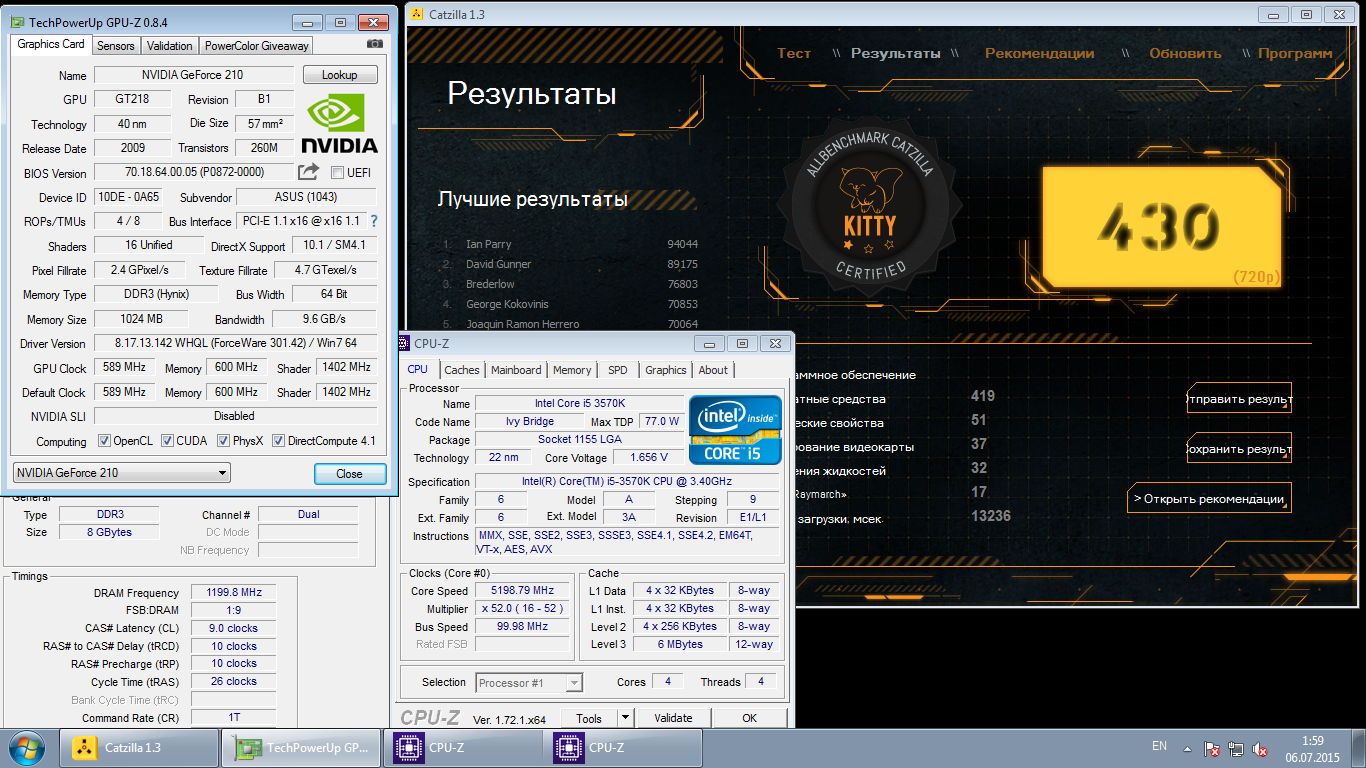Screen dimensions: 1366x768
Task: Open CPU-Z About tab
Action: [713, 370]
